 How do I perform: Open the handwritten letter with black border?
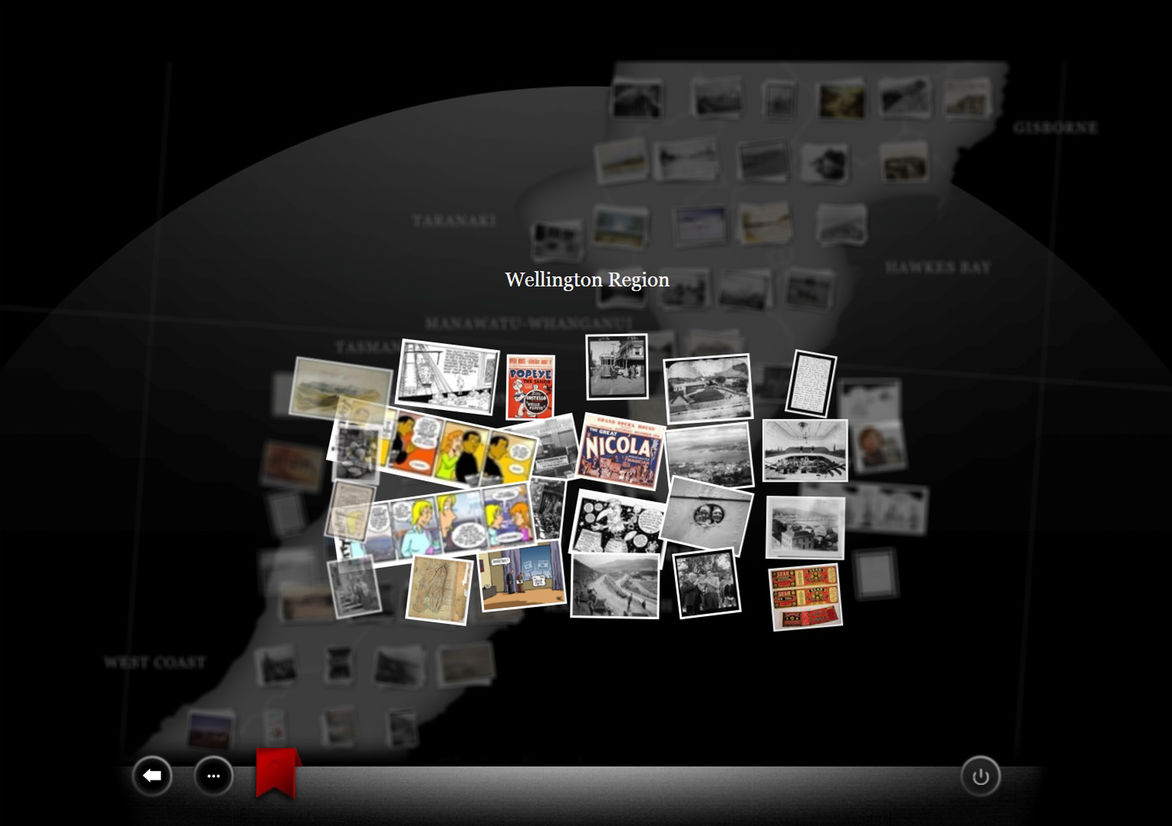810,382
